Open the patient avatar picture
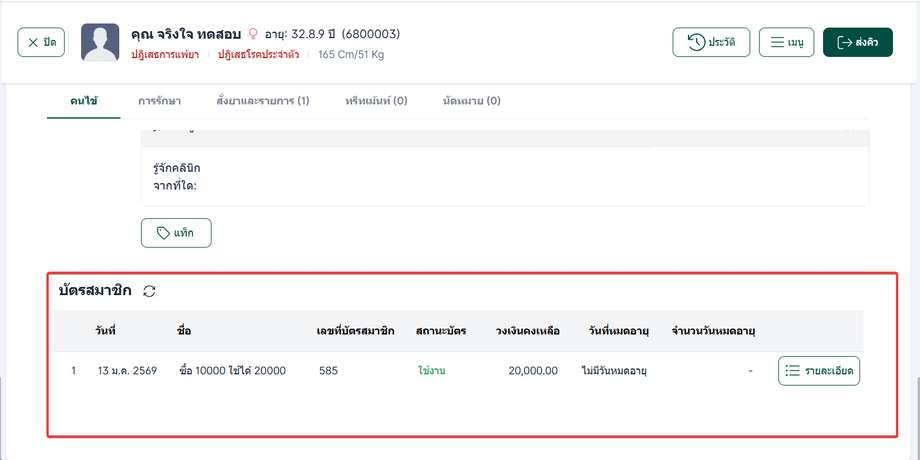The height and width of the screenshot is (460, 920). (100, 42)
